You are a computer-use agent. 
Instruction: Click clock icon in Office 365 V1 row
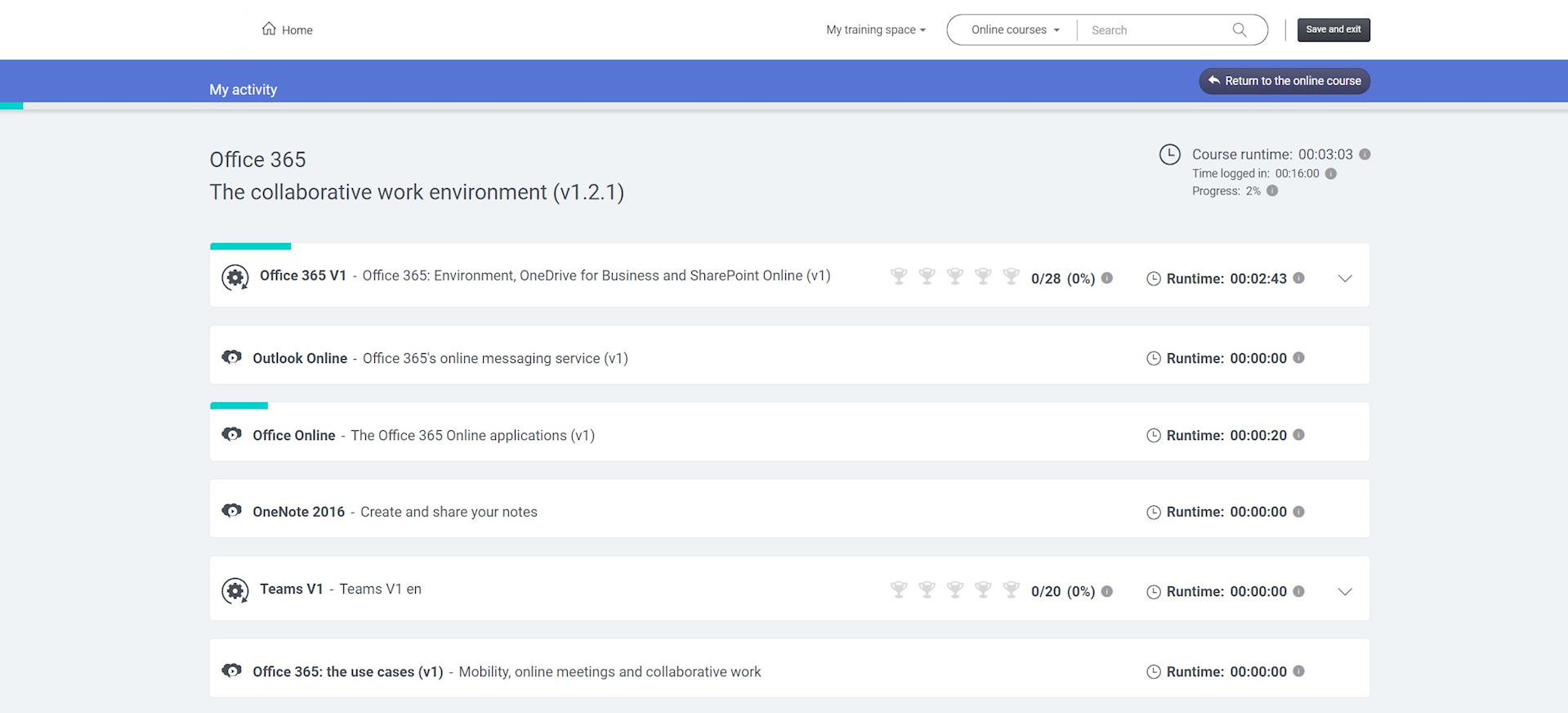(x=1154, y=279)
